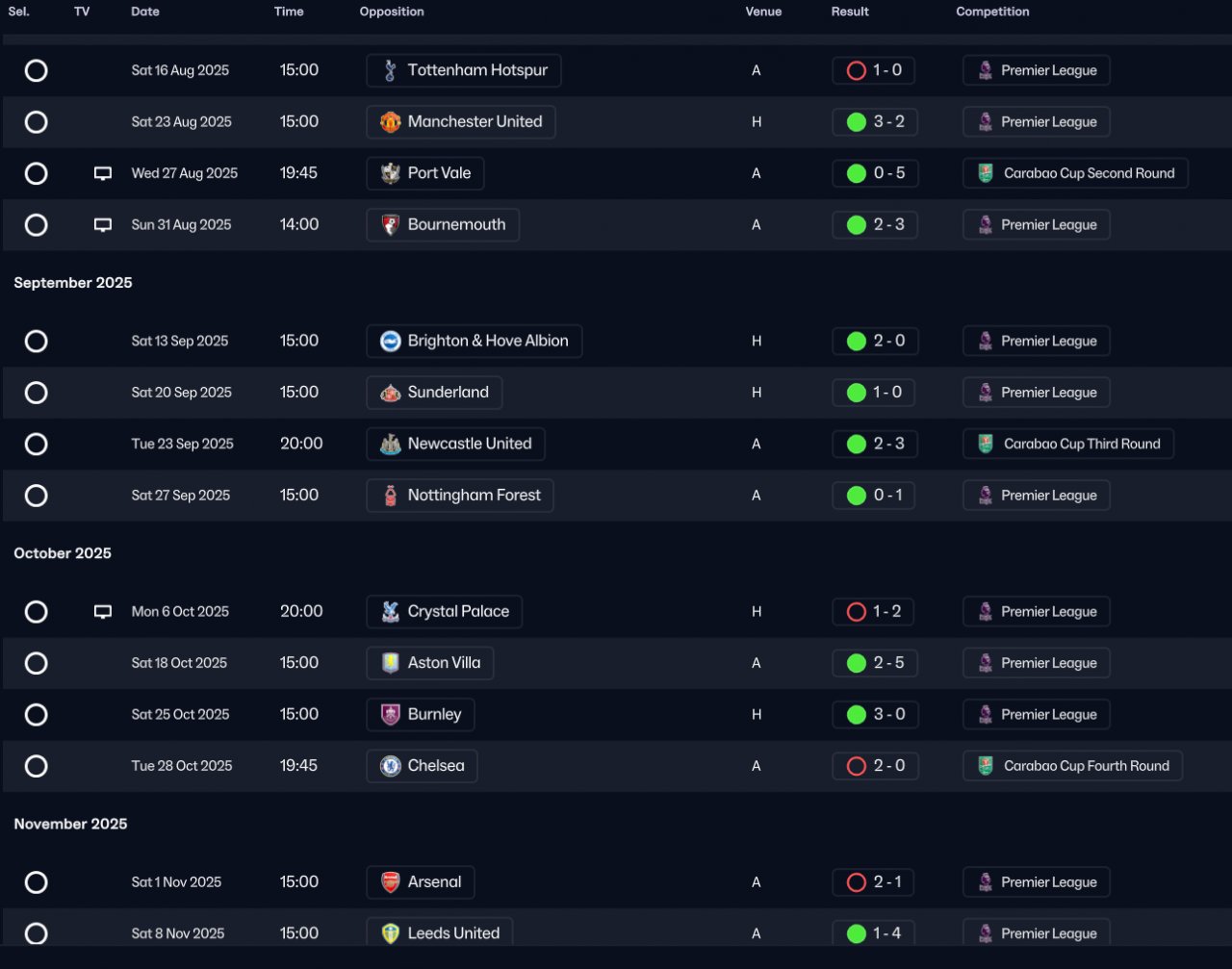Click the Chelsea club crest icon
Screen dimensions: 1232x969
pyautogui.click(x=390, y=766)
